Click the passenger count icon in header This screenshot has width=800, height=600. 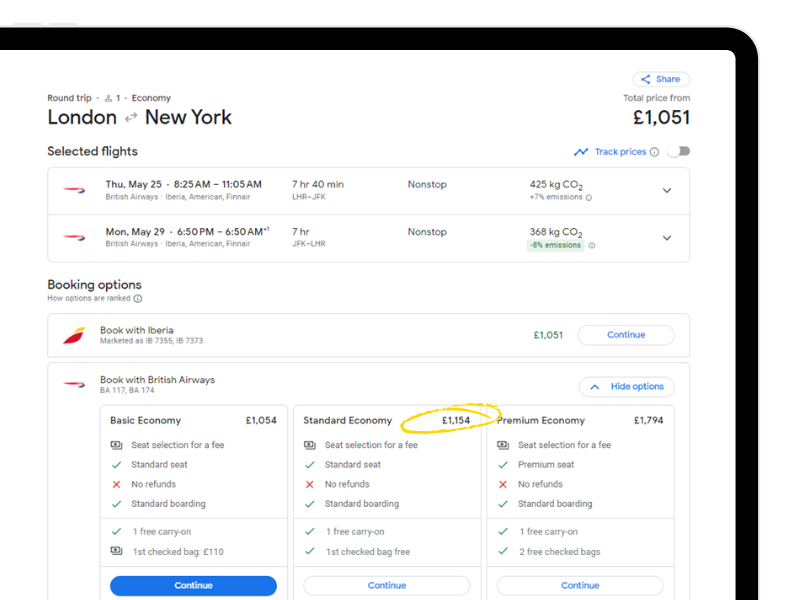(108, 98)
